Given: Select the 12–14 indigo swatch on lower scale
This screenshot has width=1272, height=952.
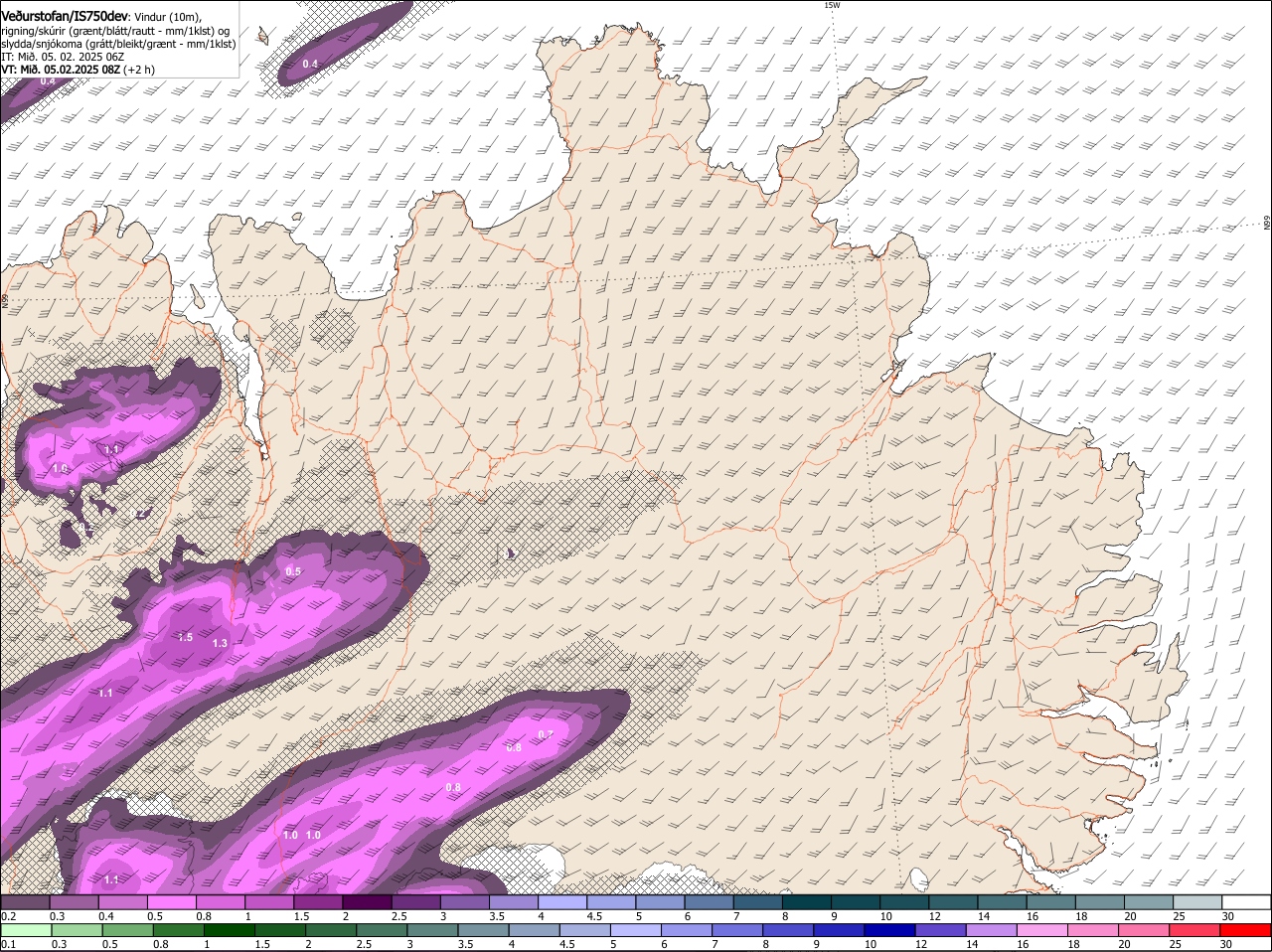Looking at the screenshot, I should (x=941, y=930).
